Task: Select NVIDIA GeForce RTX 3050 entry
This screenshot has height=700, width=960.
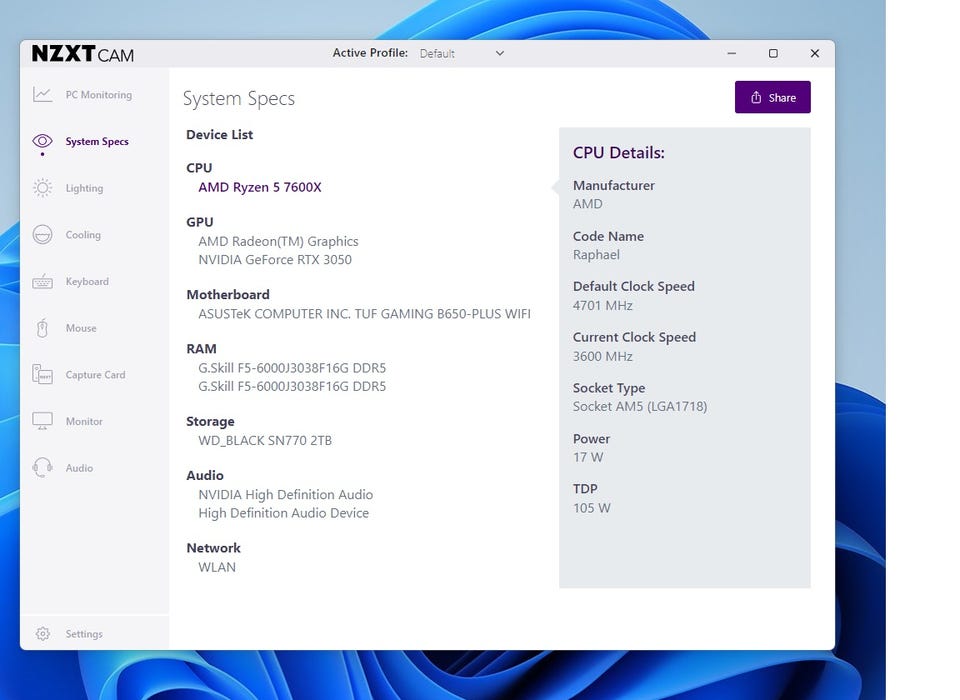Action: pos(275,260)
